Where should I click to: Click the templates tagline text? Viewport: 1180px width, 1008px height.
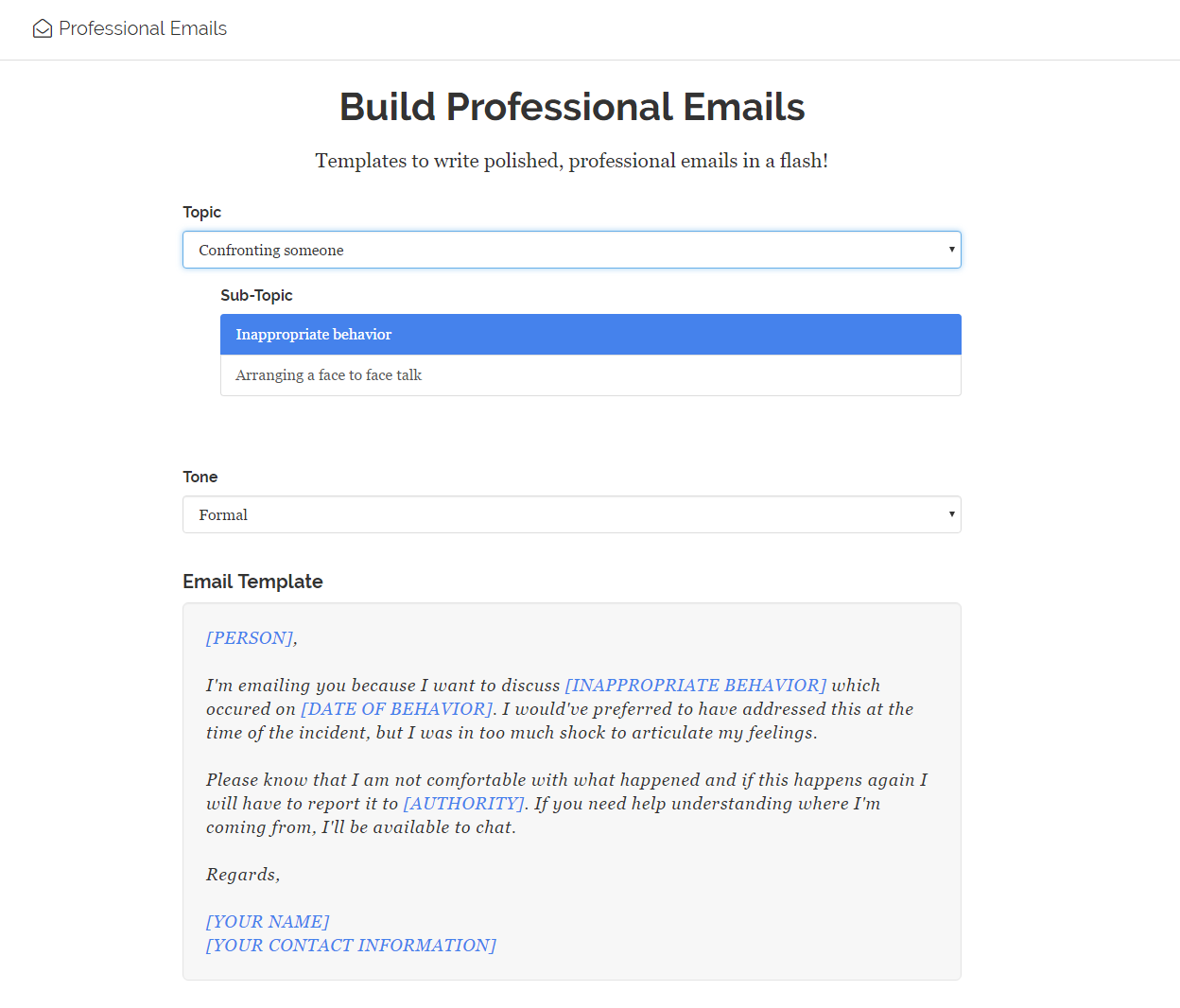pos(571,161)
